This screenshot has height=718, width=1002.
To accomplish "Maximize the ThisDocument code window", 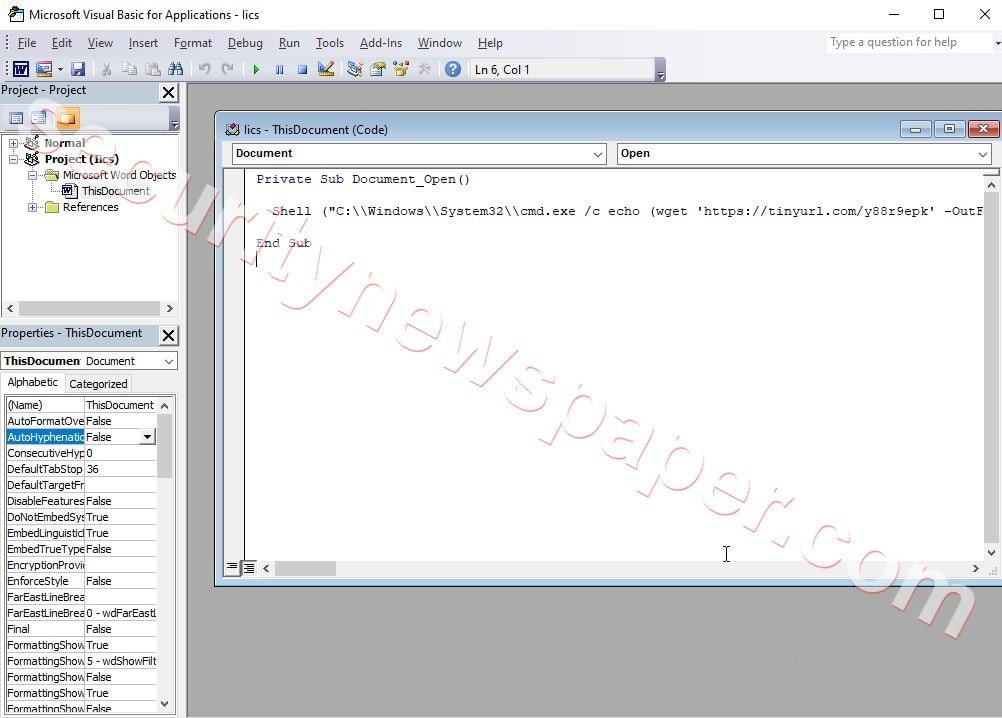I will tap(950, 129).
